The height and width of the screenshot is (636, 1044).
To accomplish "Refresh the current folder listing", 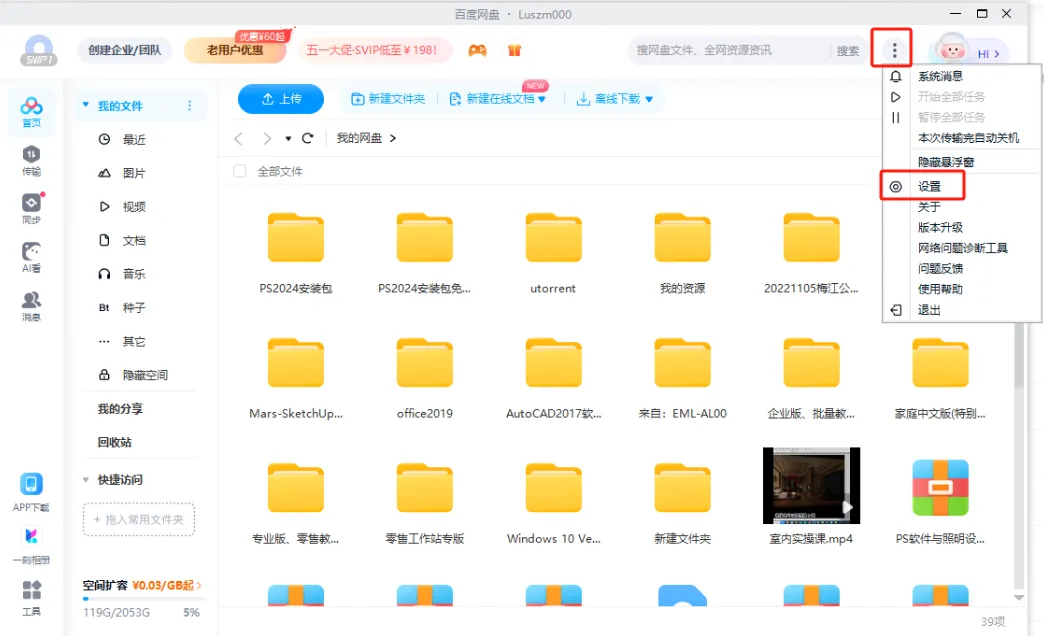I will click(x=308, y=138).
